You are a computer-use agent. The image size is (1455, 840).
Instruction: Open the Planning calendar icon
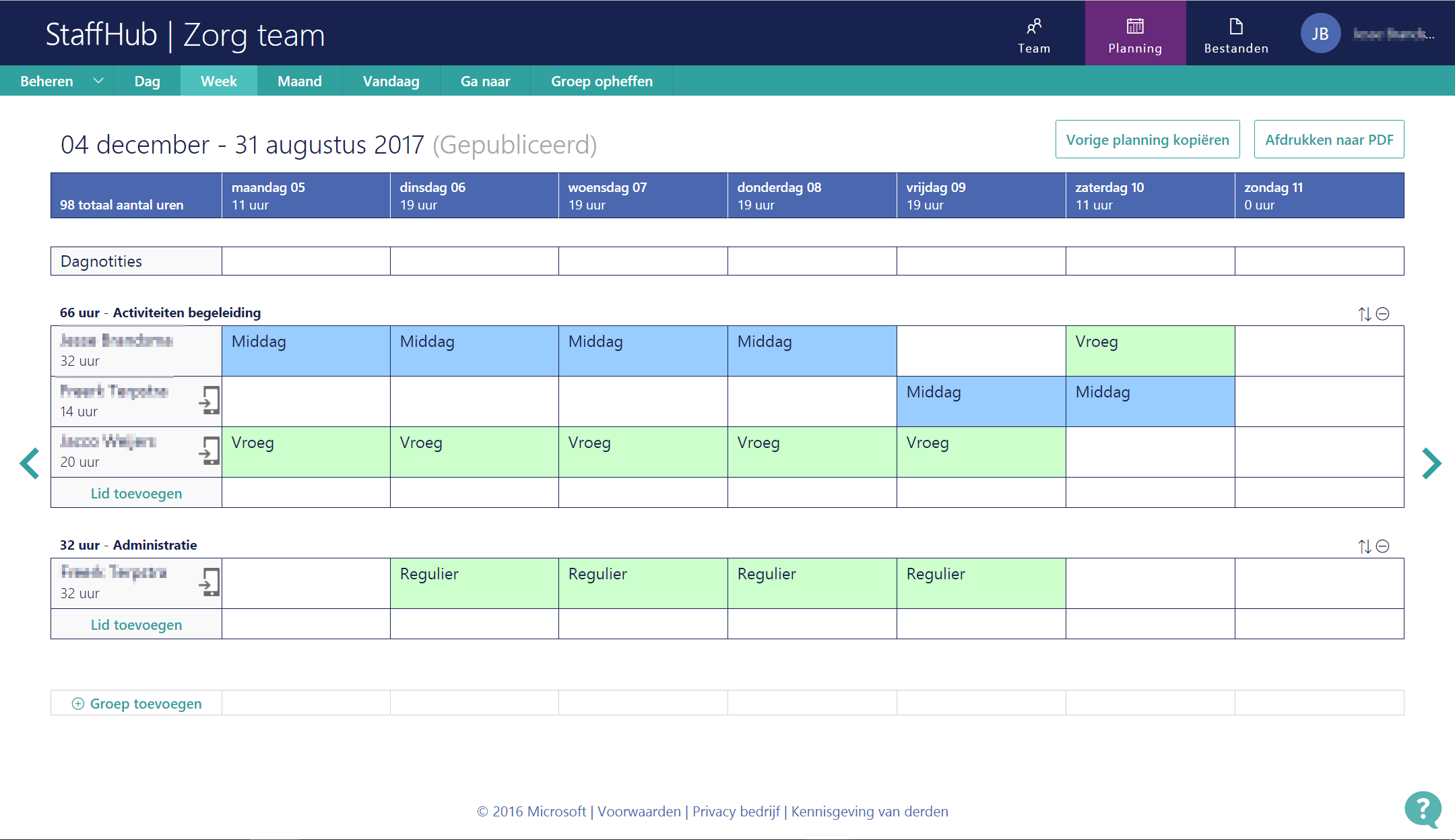(x=1135, y=27)
